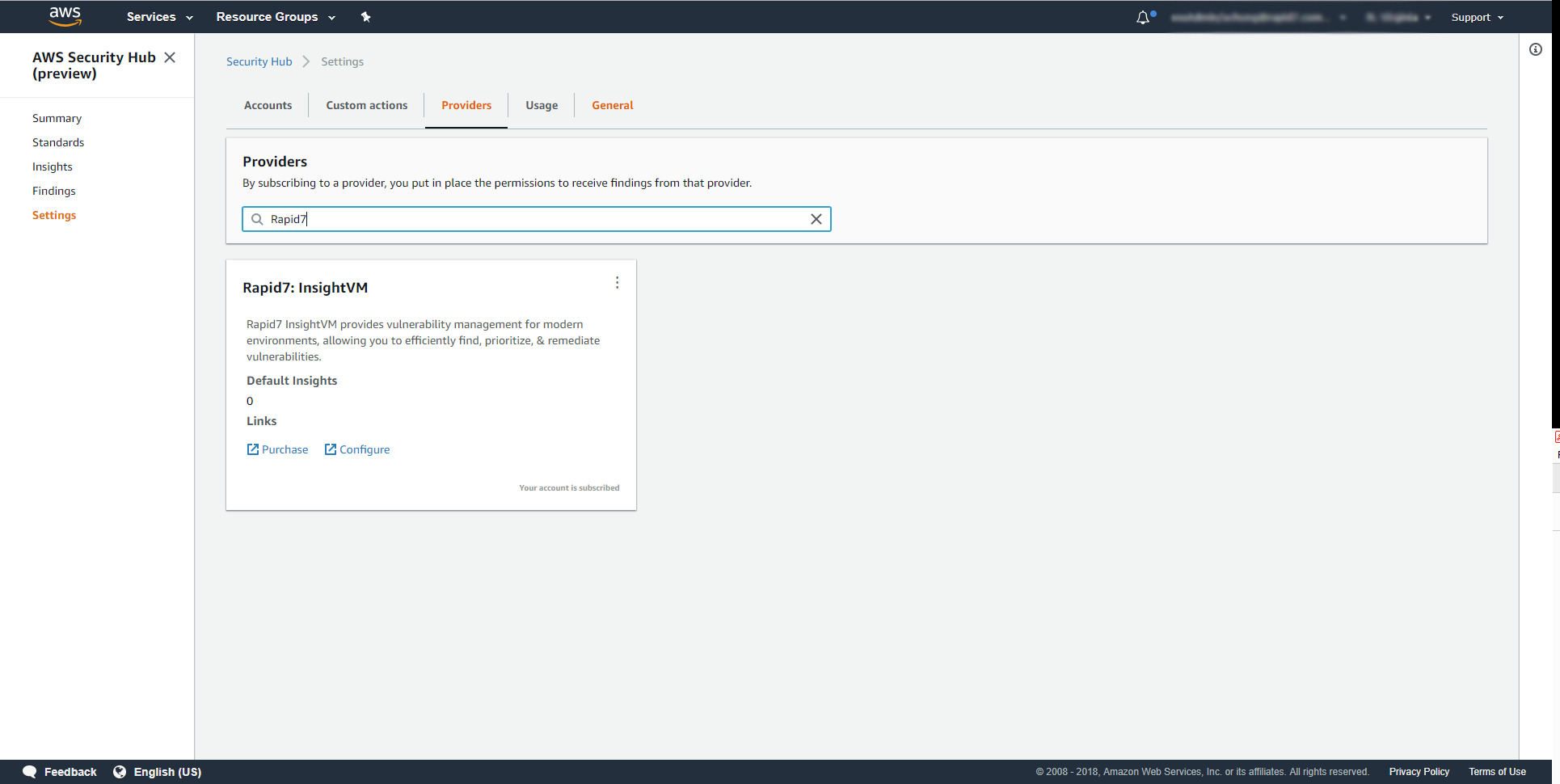Click the Feedback speech bubble icon
The image size is (1560, 784).
(30, 772)
